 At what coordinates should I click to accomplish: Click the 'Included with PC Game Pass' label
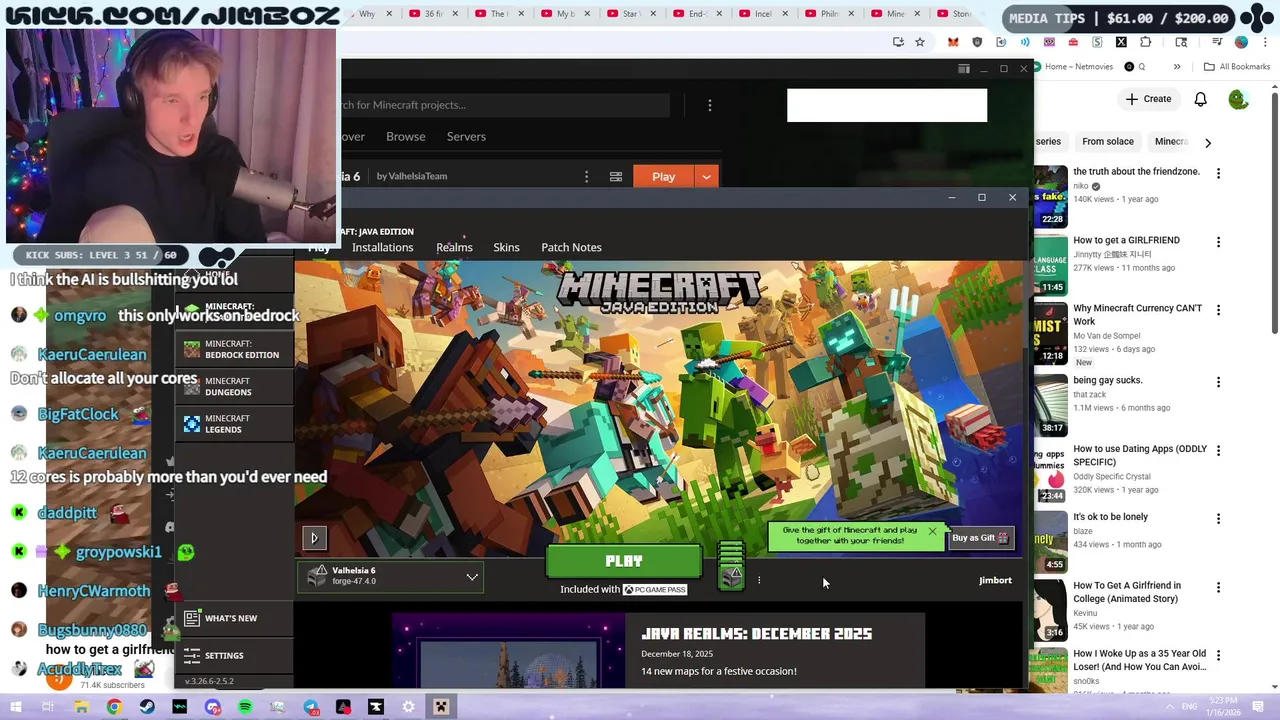(624, 589)
